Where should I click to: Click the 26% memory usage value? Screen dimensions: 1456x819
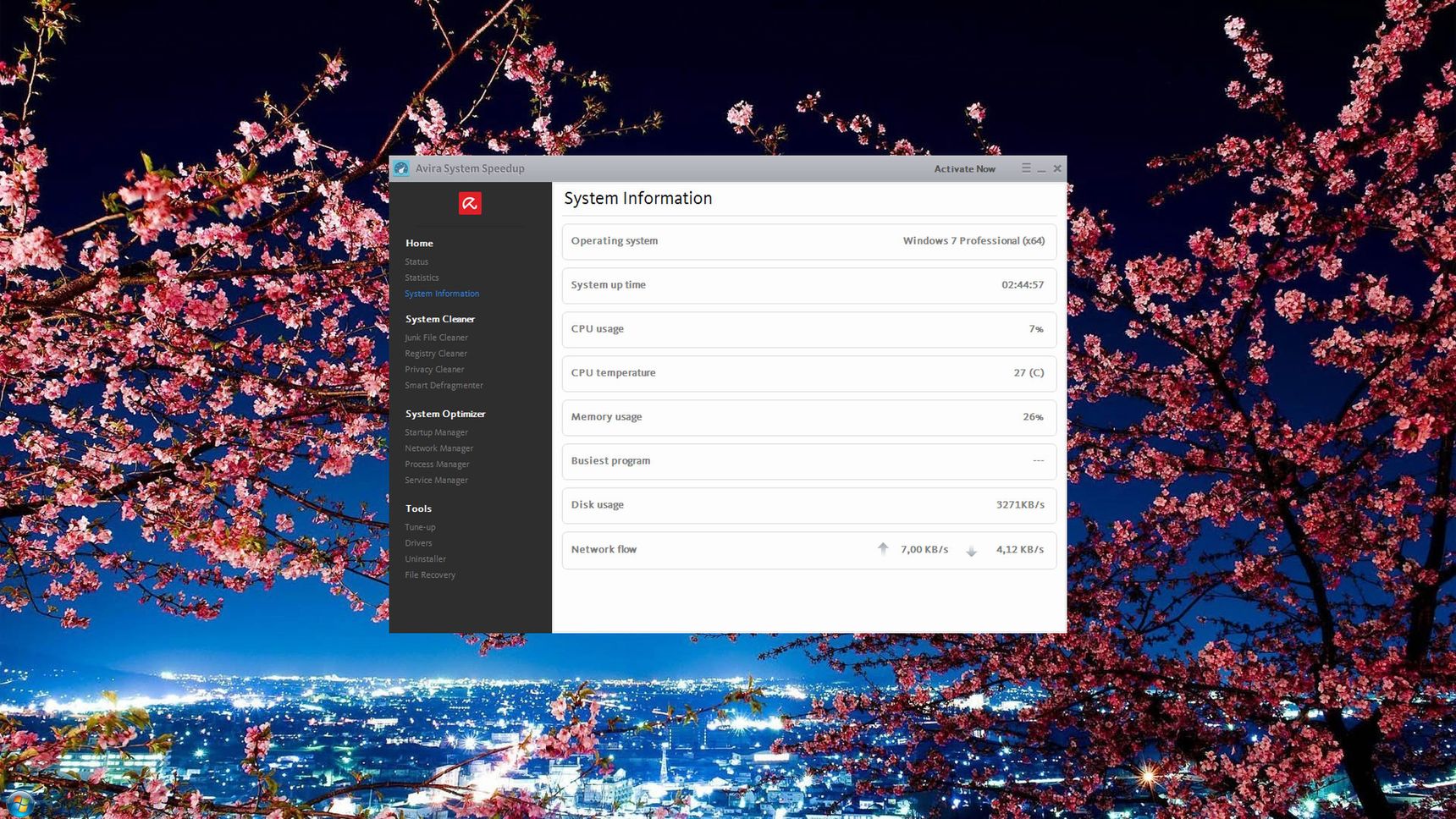(1033, 417)
